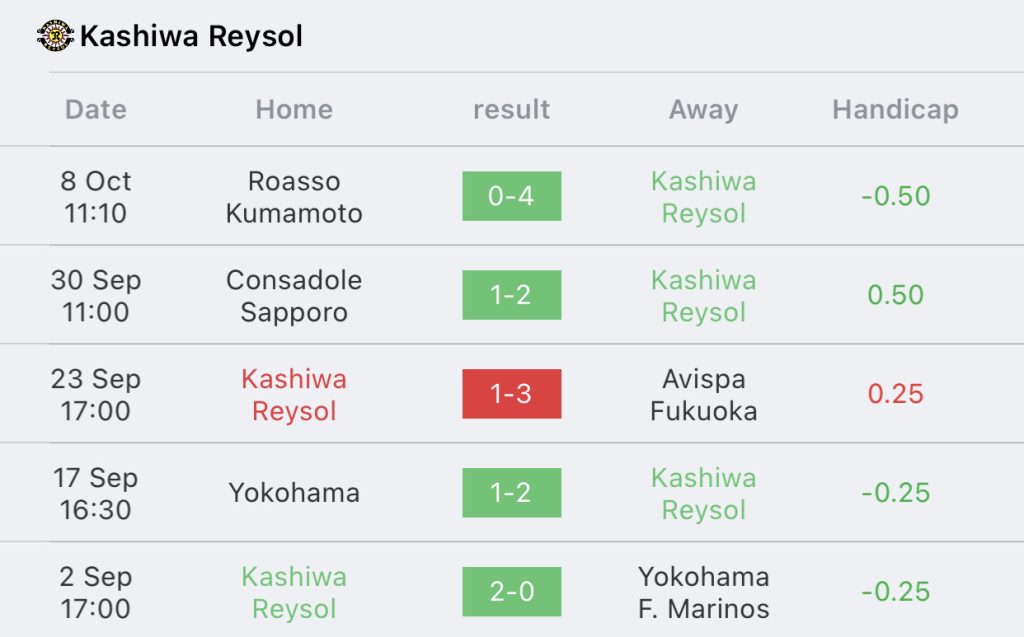Image resolution: width=1024 pixels, height=637 pixels.
Task: Select Avispa Fukuoka away team
Action: 703,395
